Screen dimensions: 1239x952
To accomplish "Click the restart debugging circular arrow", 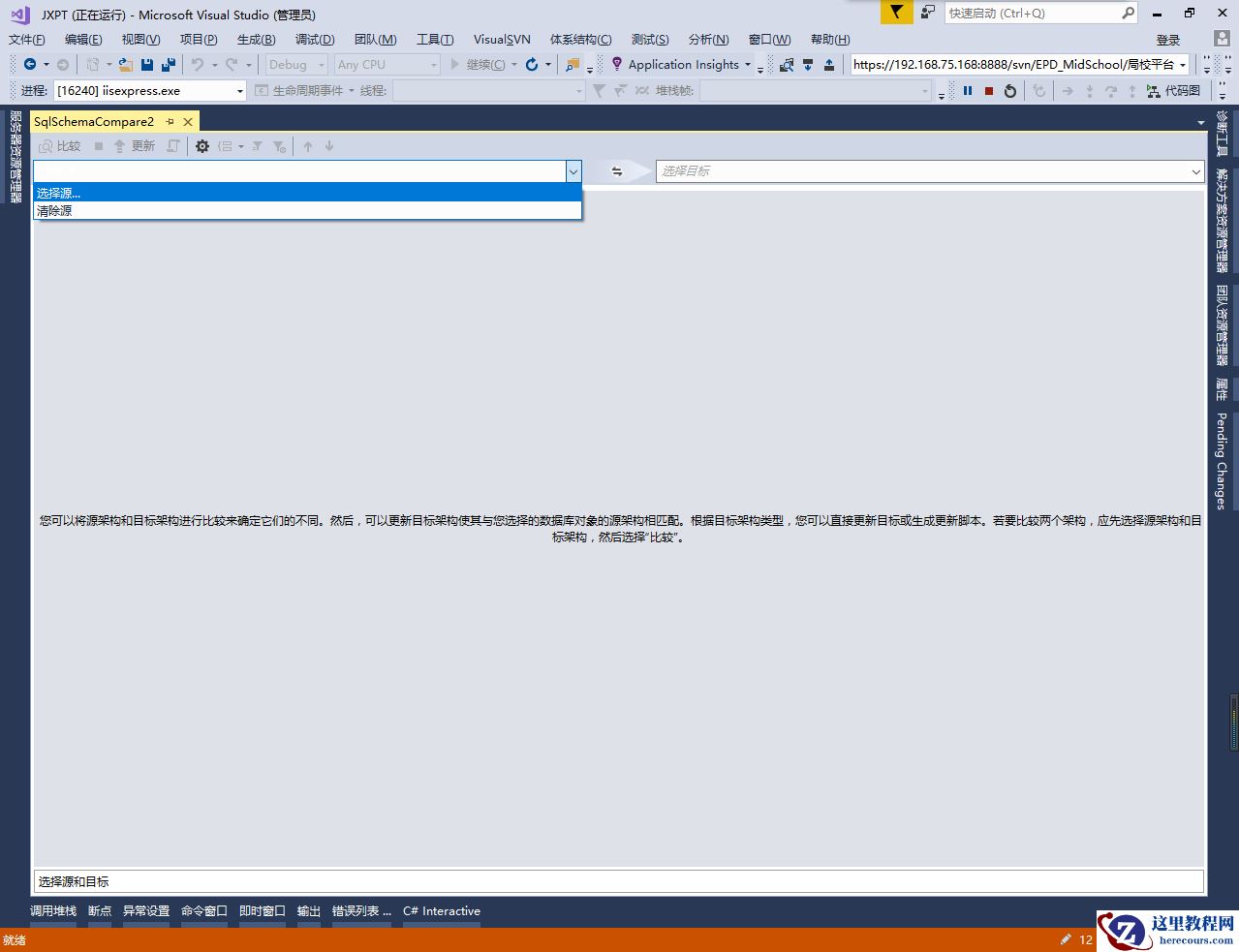I will [x=1010, y=91].
